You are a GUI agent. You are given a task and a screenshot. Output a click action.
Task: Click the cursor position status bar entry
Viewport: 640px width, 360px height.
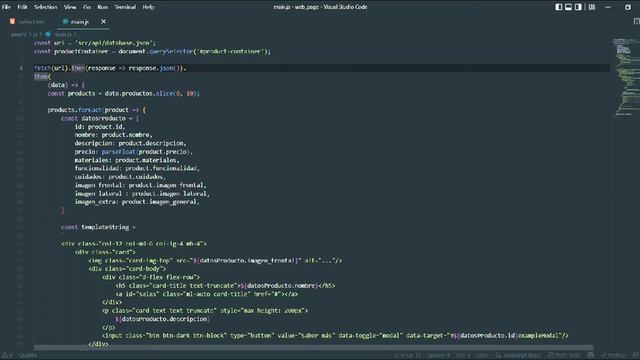(407, 356)
